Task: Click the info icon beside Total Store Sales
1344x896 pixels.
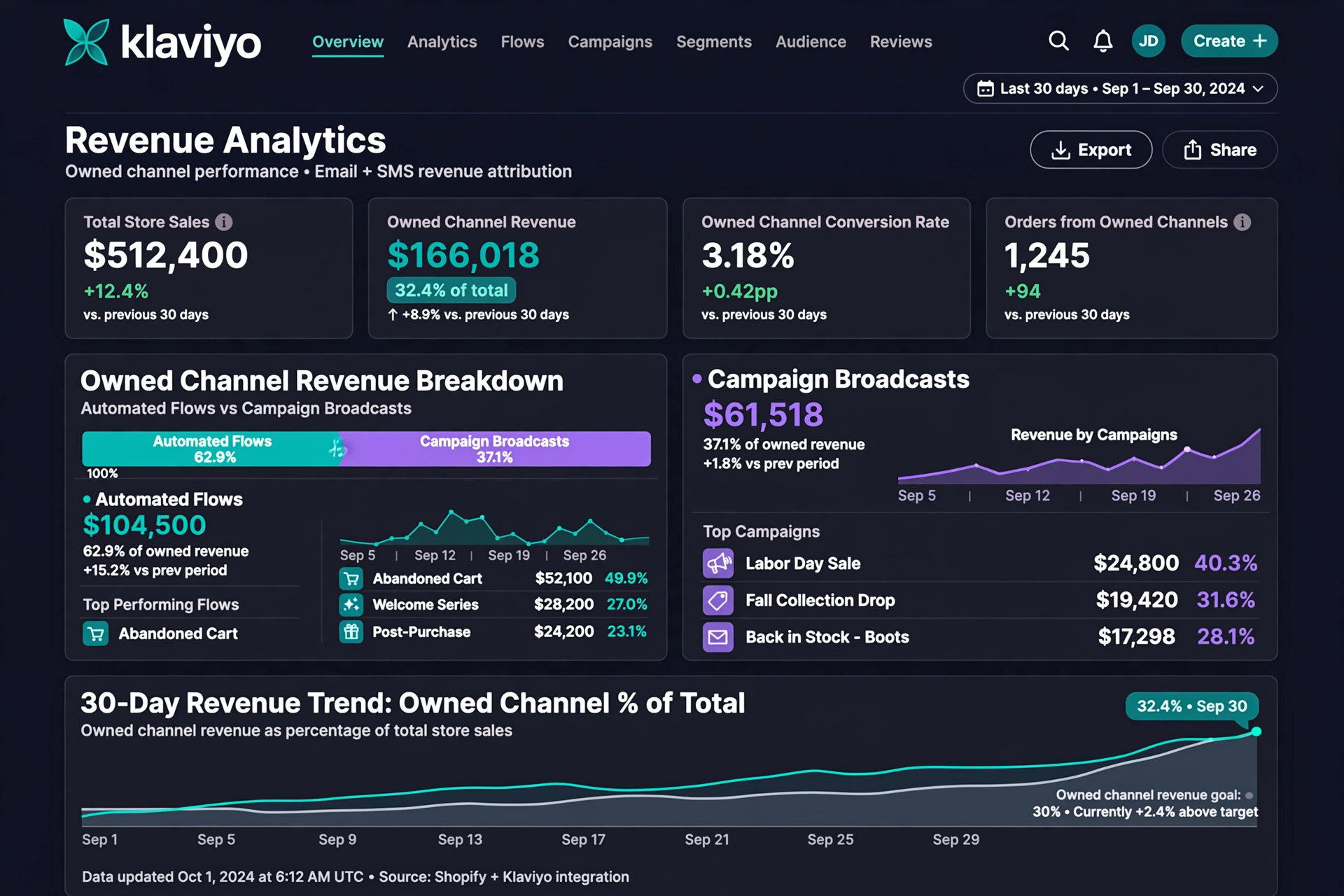Action: [x=224, y=222]
